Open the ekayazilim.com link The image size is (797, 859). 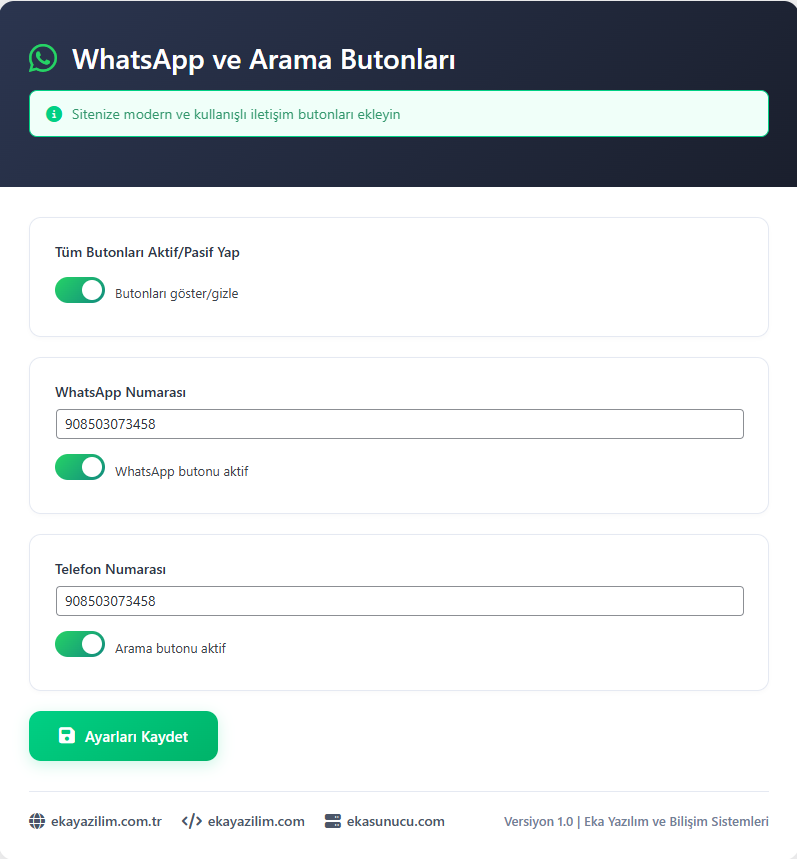[256, 821]
